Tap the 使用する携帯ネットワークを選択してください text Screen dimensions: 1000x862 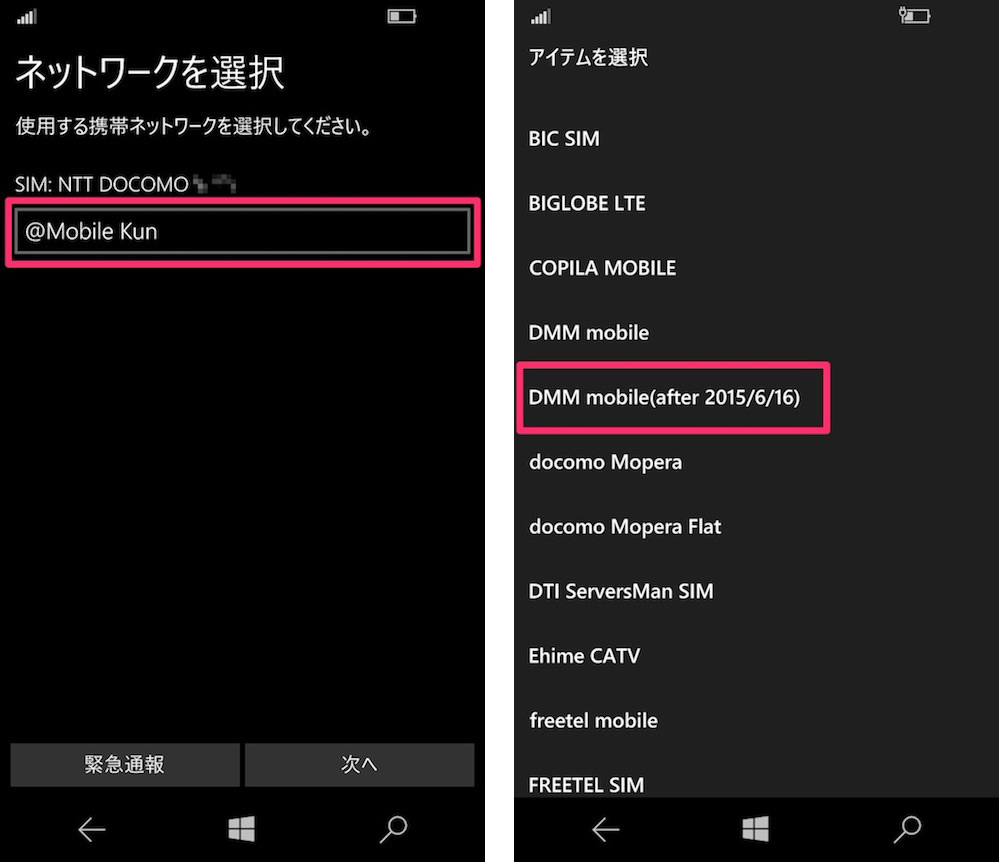tap(194, 126)
